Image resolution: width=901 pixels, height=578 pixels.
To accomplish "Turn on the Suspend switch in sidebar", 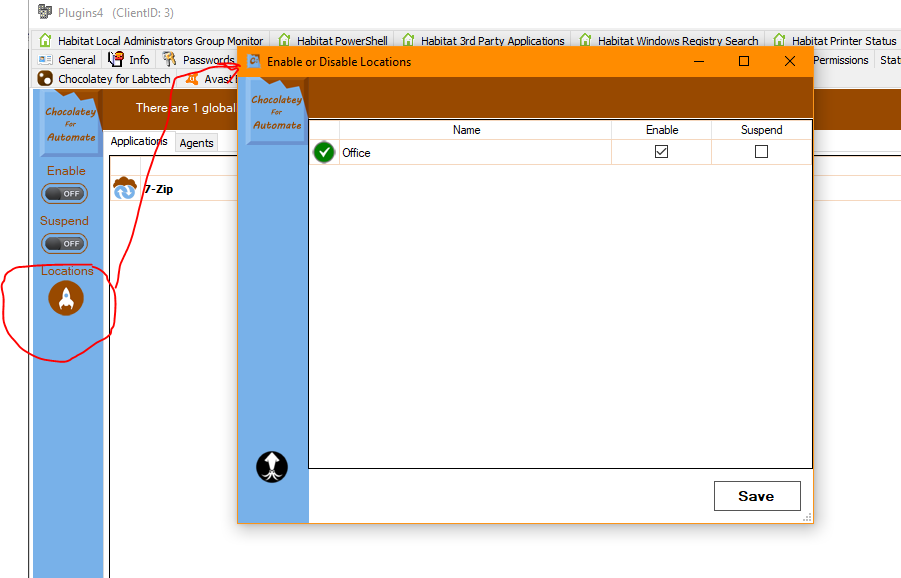I will 65,243.
